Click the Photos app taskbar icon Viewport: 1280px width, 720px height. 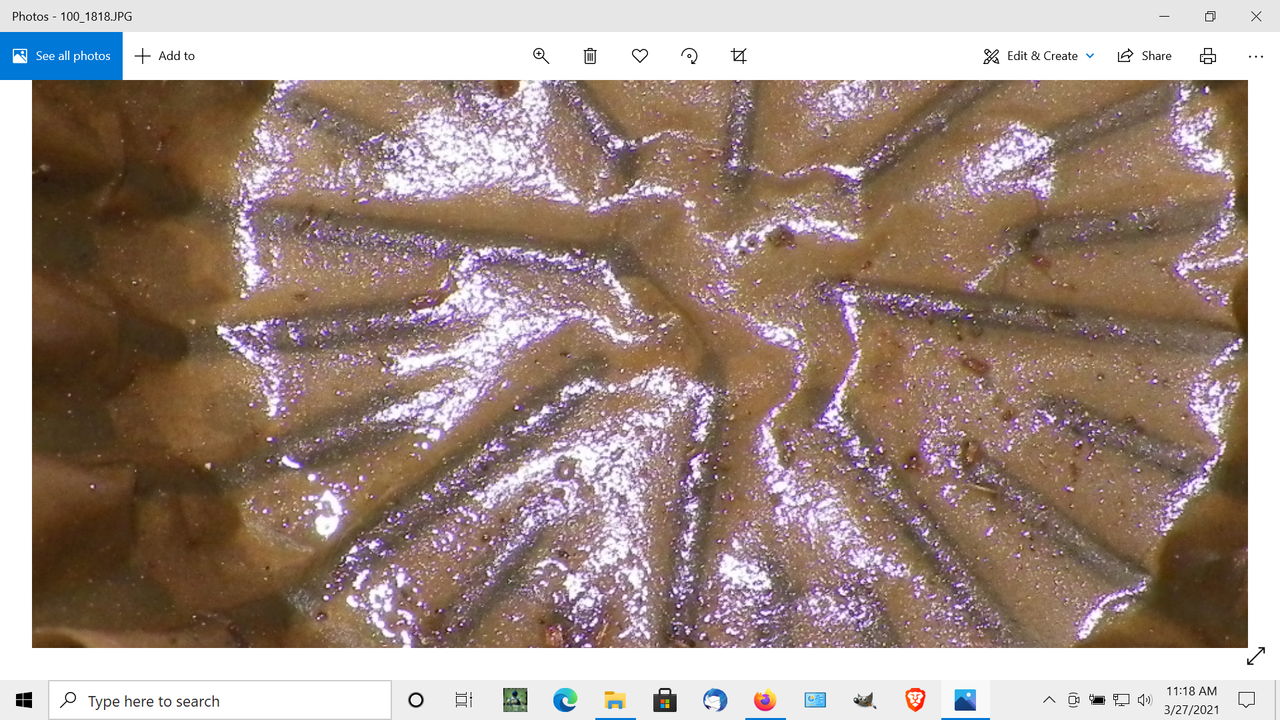(x=965, y=700)
